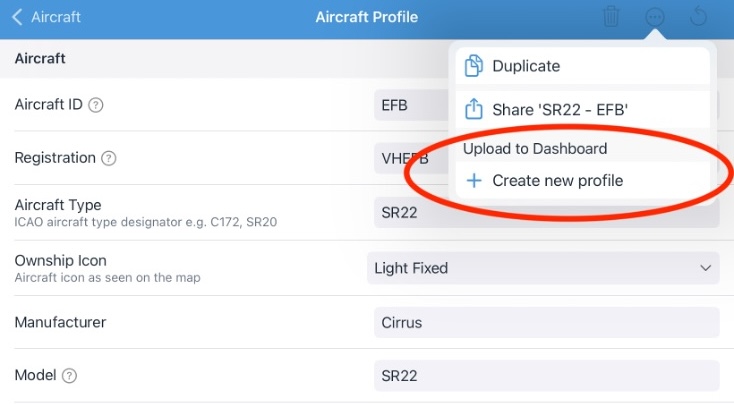Click the Aircraft ID field containing EFB
Screen dimensions: 734x404
click(410, 105)
